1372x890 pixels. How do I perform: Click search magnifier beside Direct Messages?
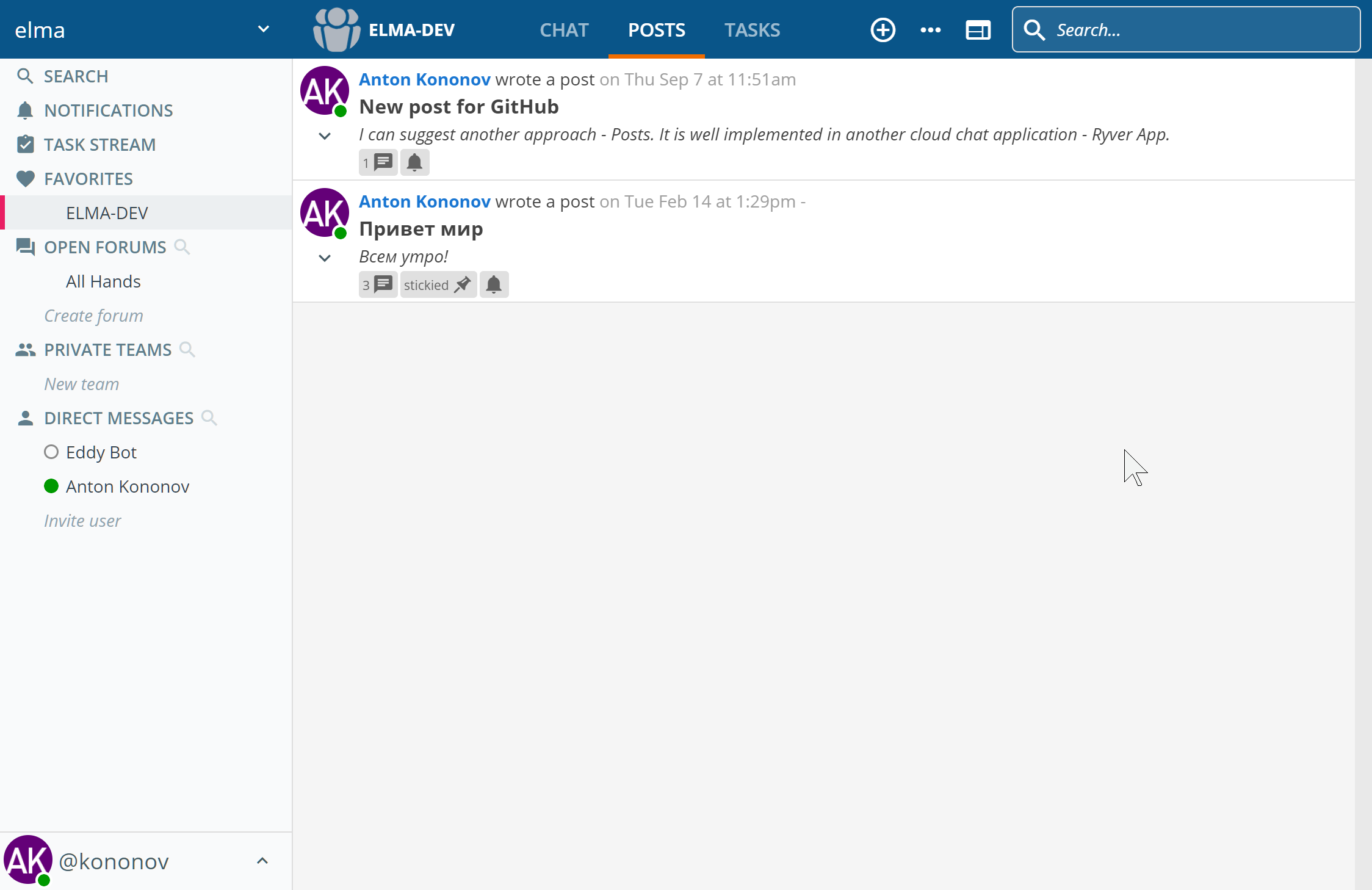coord(209,418)
